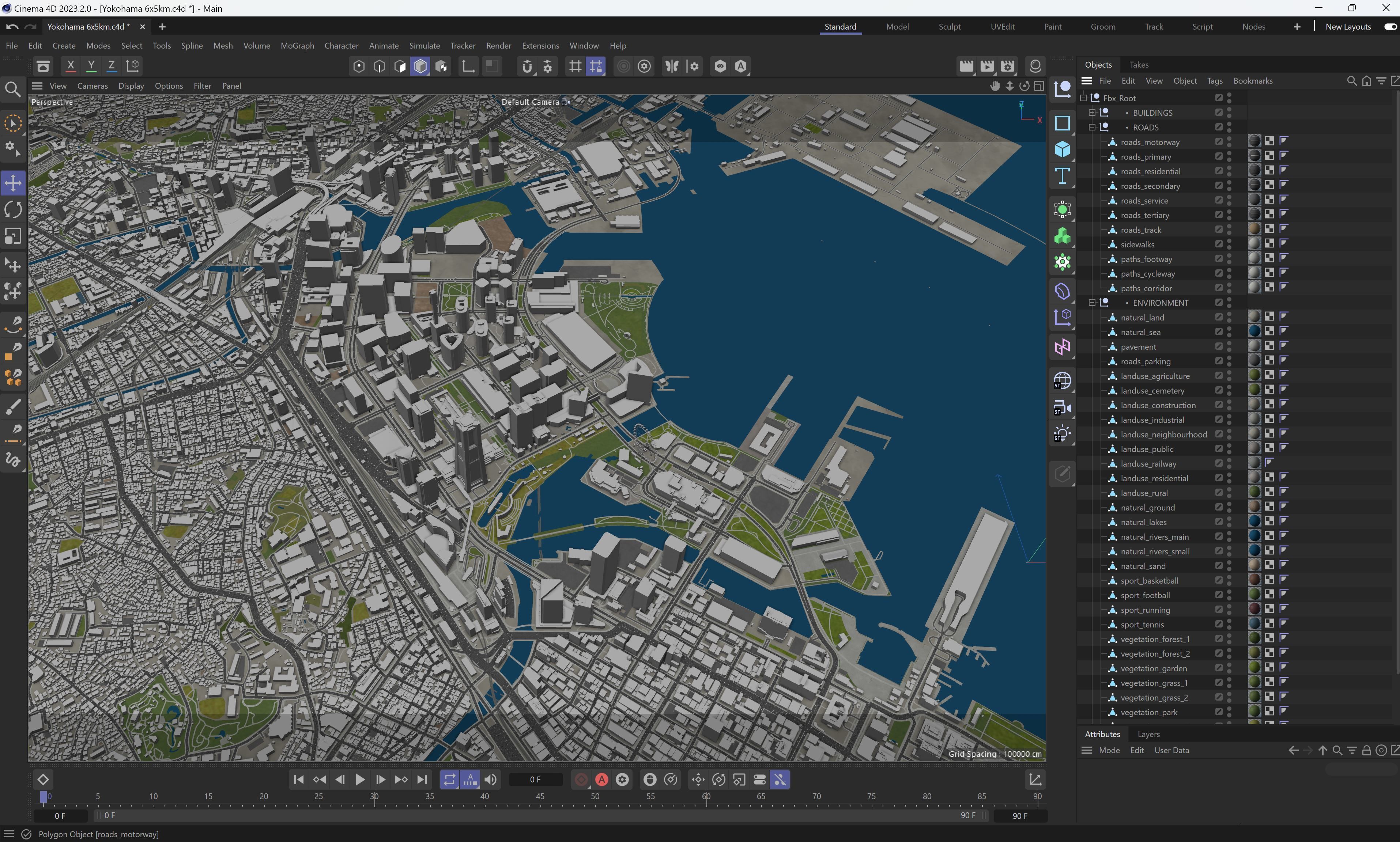
Task: Add a Cube primitive object
Action: coord(1063,149)
